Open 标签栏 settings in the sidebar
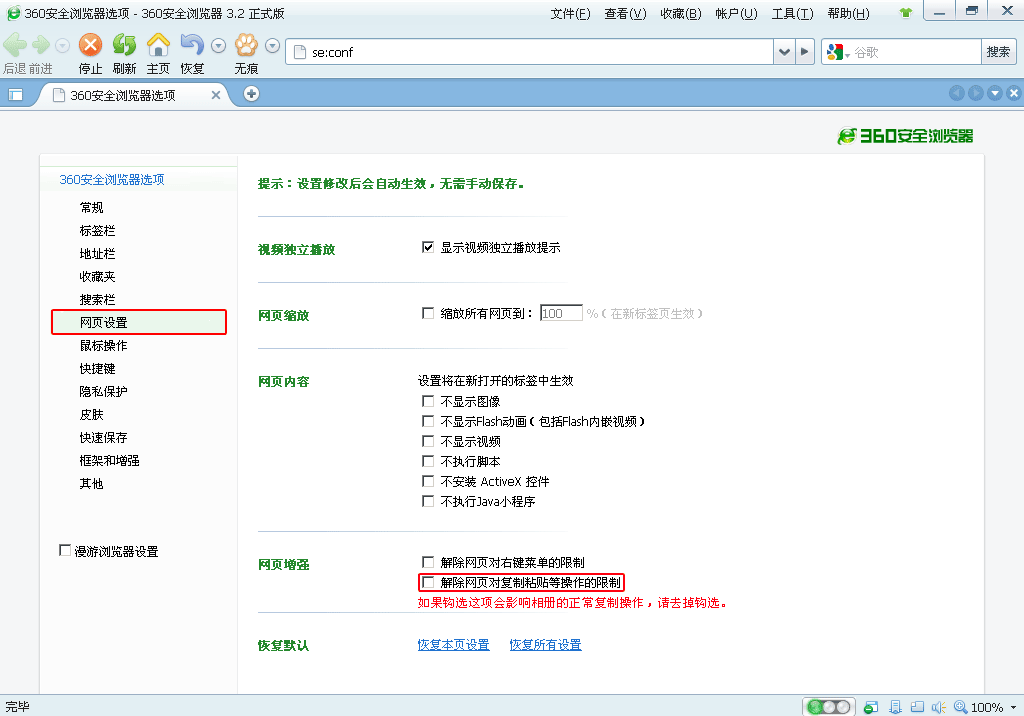The width and height of the screenshot is (1024, 716). pyautogui.click(x=97, y=231)
